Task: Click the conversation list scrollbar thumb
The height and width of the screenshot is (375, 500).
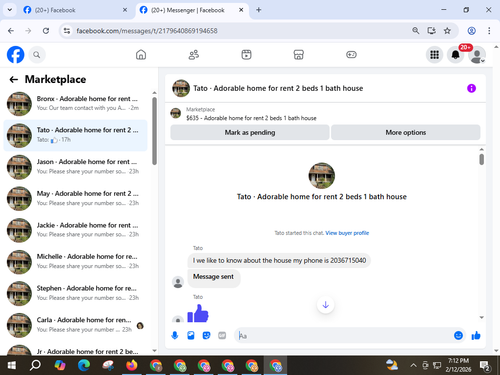Action: click(154, 131)
